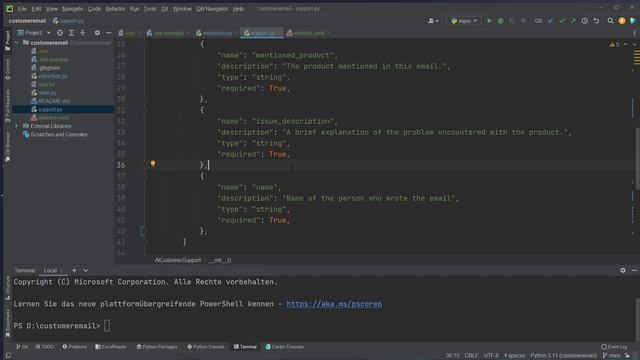Run the main configuration with the green play button
The image size is (640, 360).
pos(489,21)
